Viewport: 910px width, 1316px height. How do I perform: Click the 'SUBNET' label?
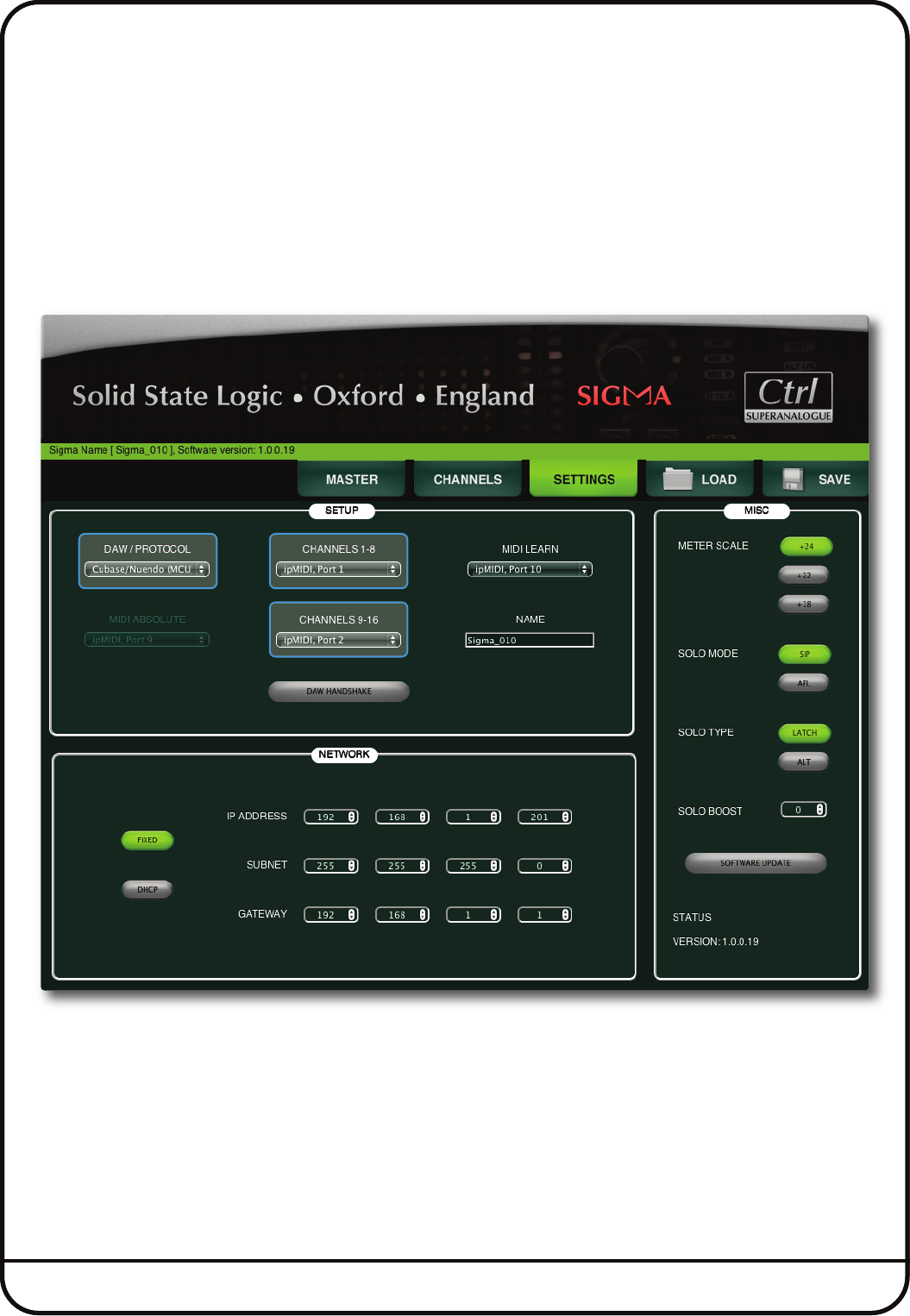[x=267, y=865]
